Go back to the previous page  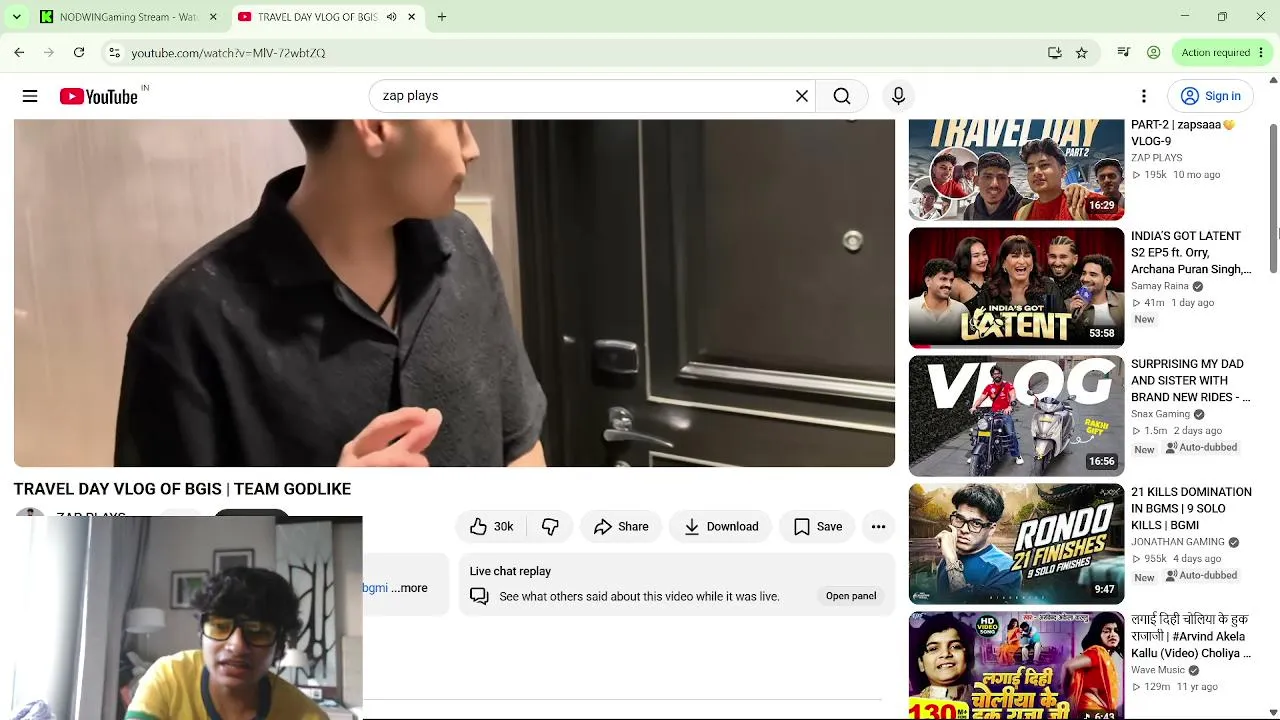19,52
